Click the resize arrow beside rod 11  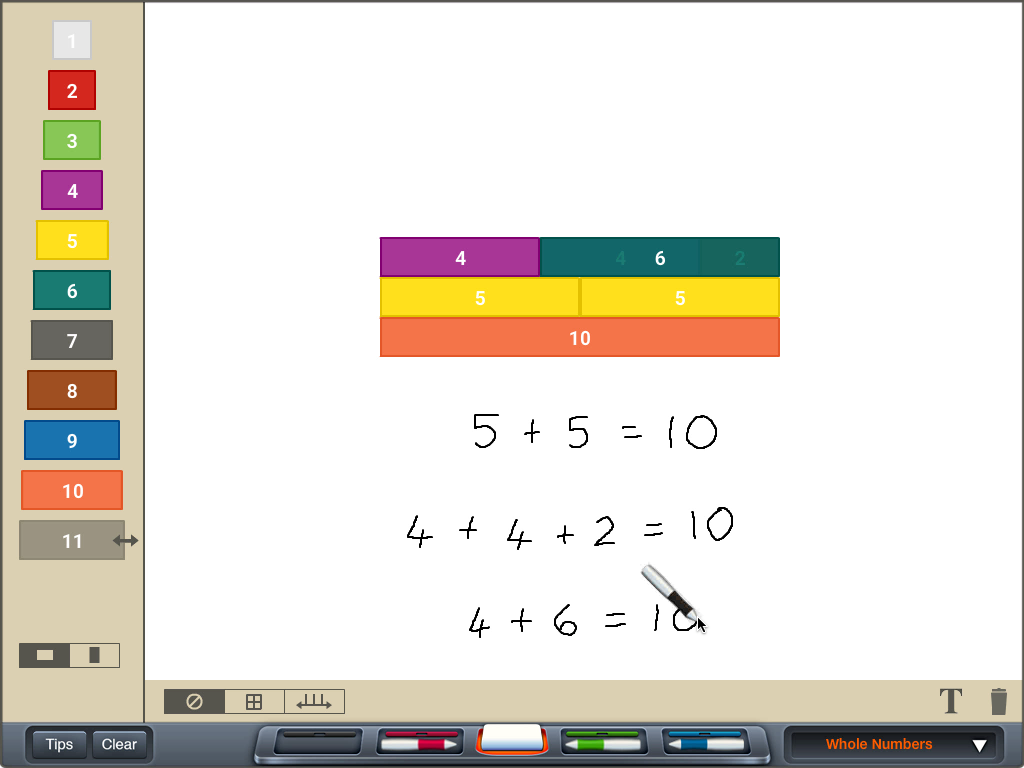tap(126, 541)
